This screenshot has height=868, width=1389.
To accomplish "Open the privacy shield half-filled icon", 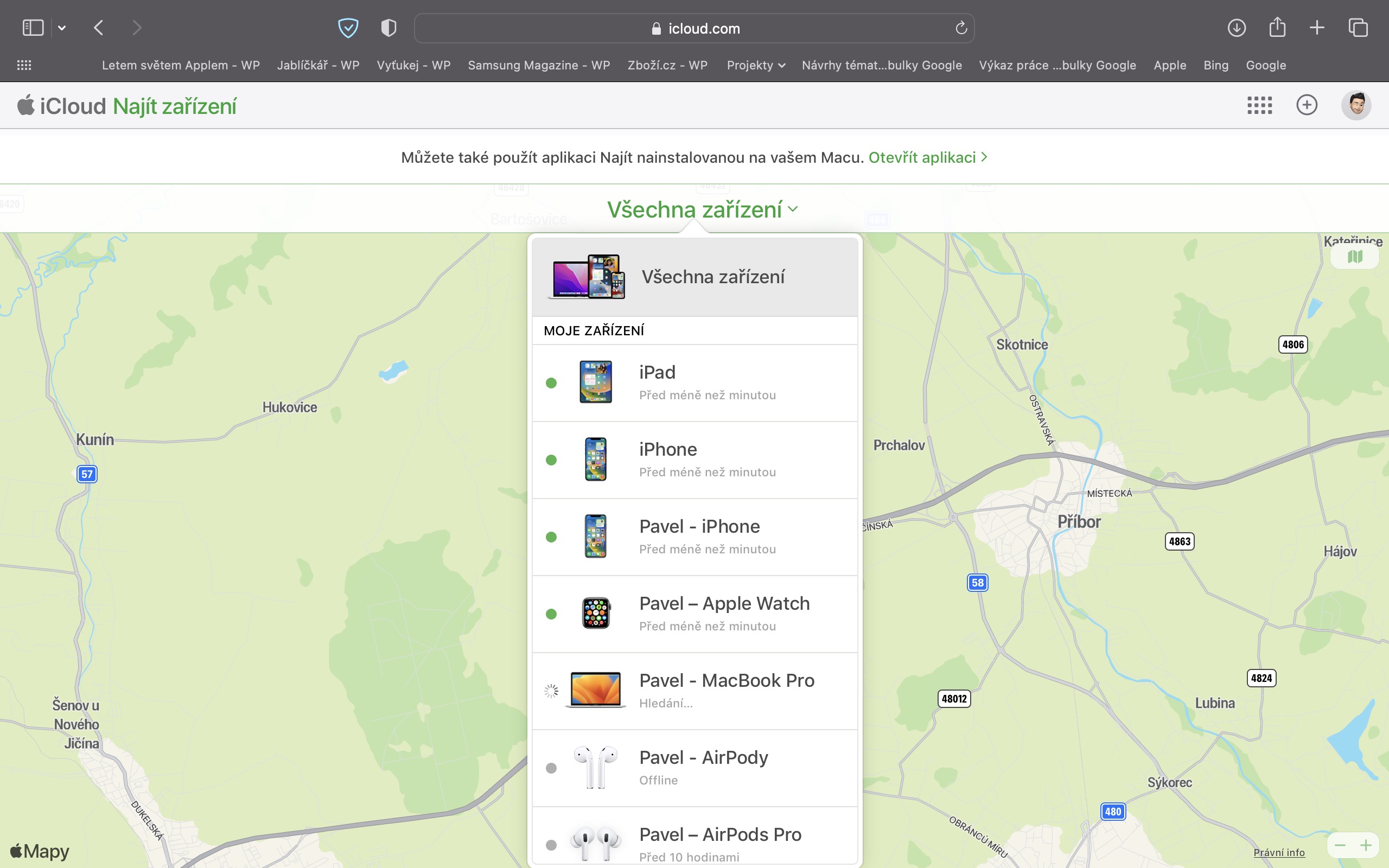I will (x=388, y=28).
